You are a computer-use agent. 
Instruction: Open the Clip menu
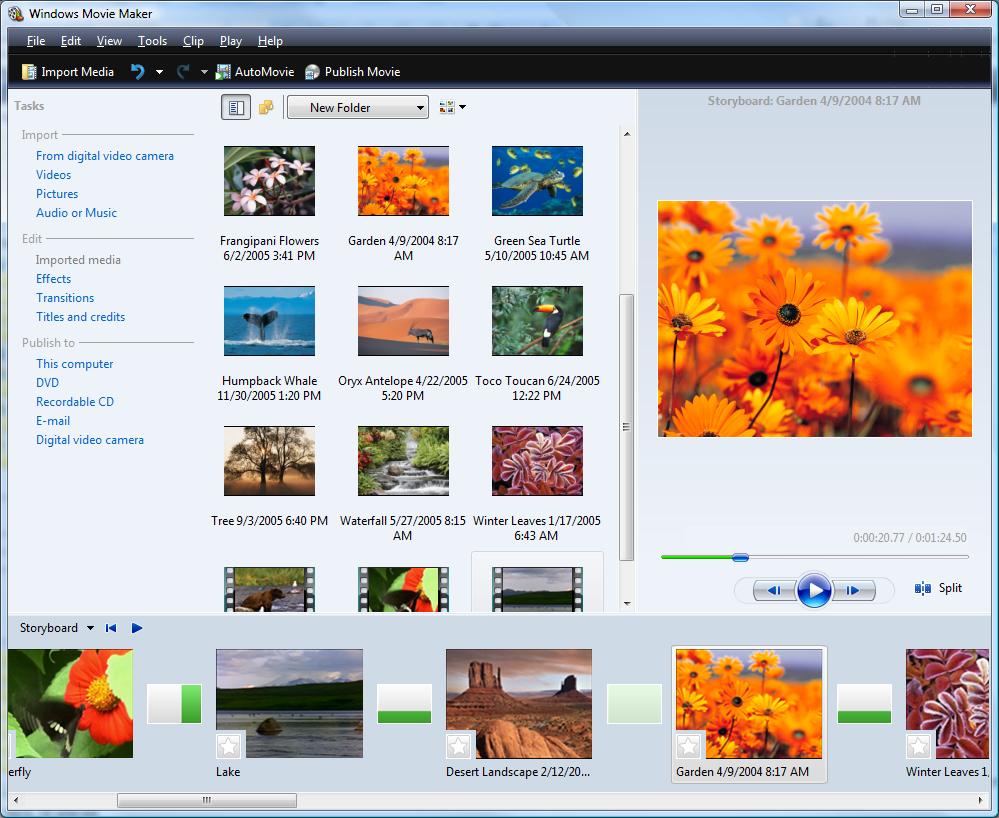[193, 41]
